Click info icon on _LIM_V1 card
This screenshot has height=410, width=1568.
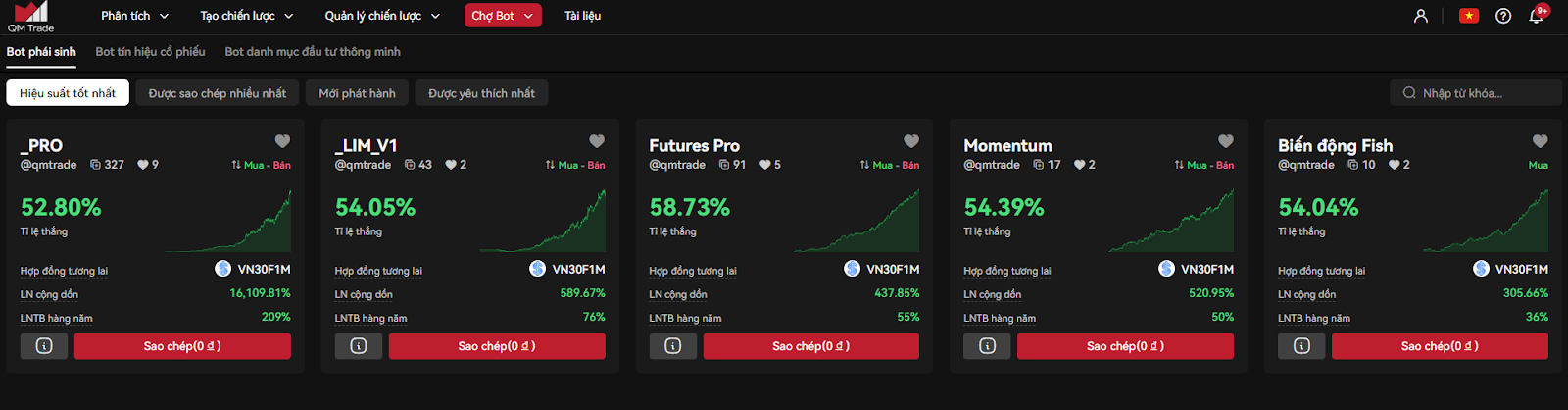tap(359, 346)
